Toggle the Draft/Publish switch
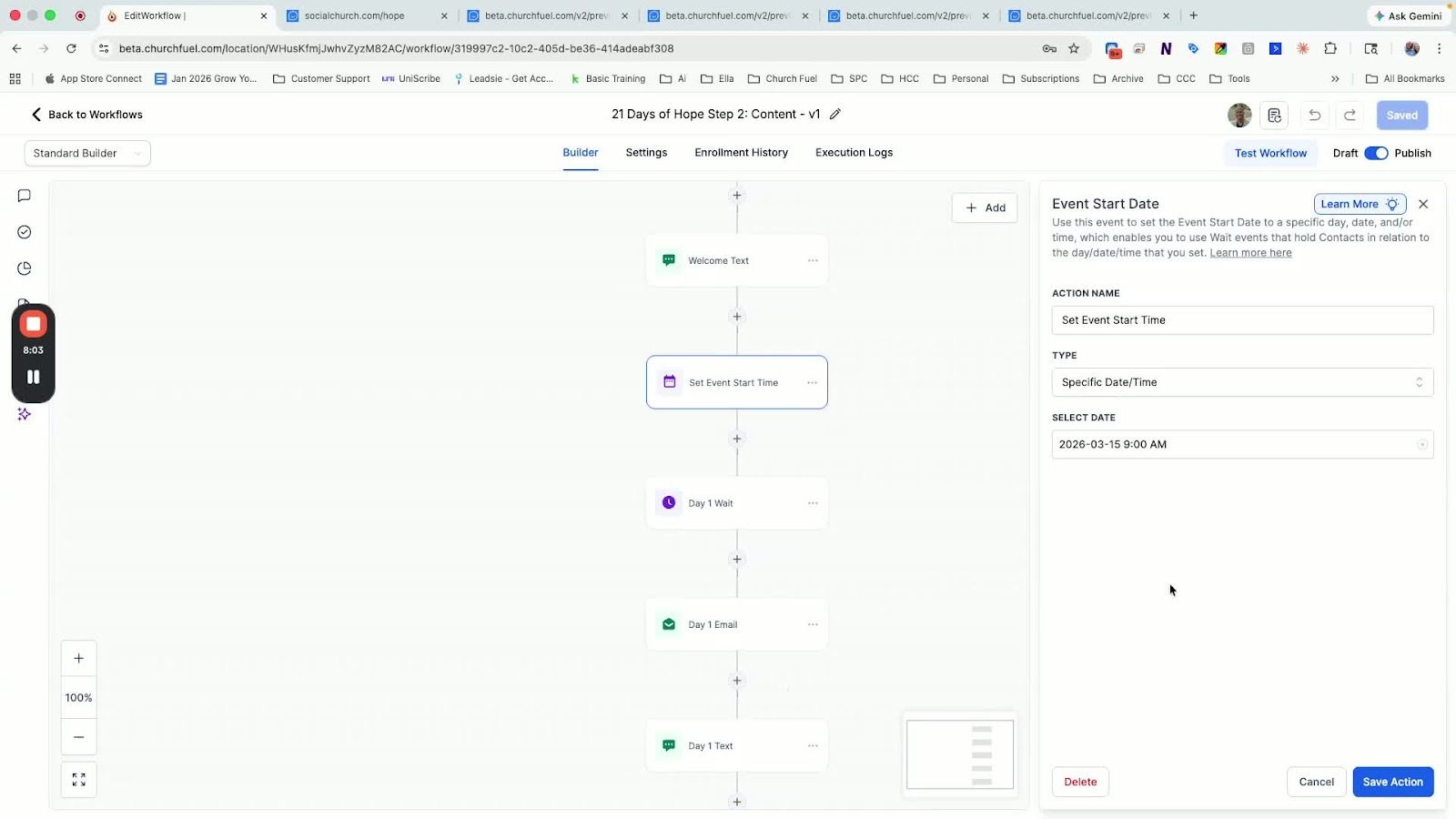Viewport: 1456px width, 819px height. tap(1376, 153)
